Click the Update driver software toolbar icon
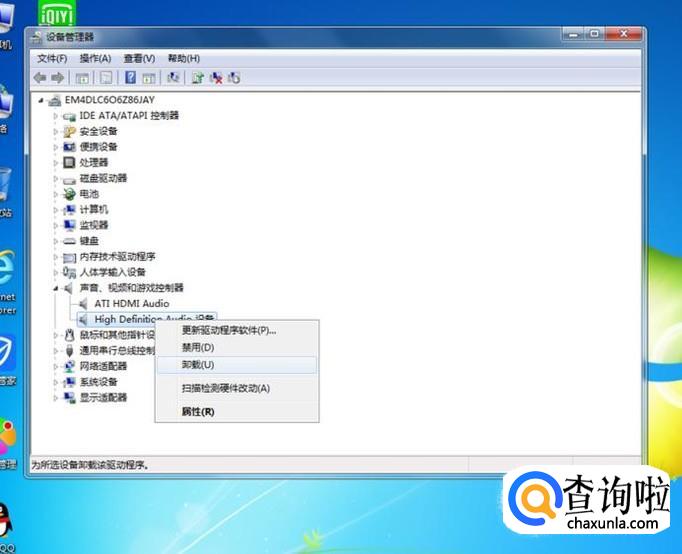 (x=198, y=77)
